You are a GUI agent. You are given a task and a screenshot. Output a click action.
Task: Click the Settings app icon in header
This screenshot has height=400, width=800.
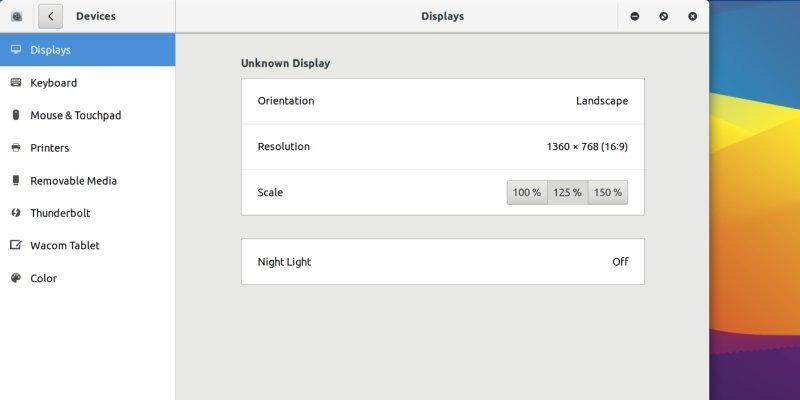click(17, 16)
